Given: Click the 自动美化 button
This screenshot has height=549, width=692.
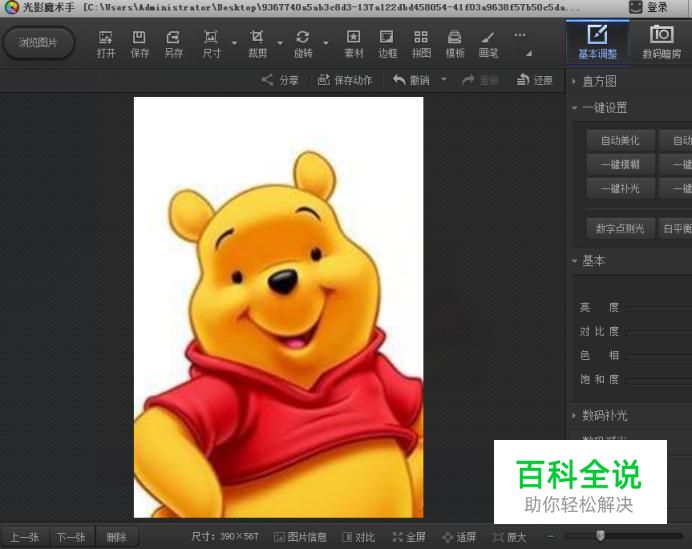Looking at the screenshot, I should pyautogui.click(x=620, y=140).
